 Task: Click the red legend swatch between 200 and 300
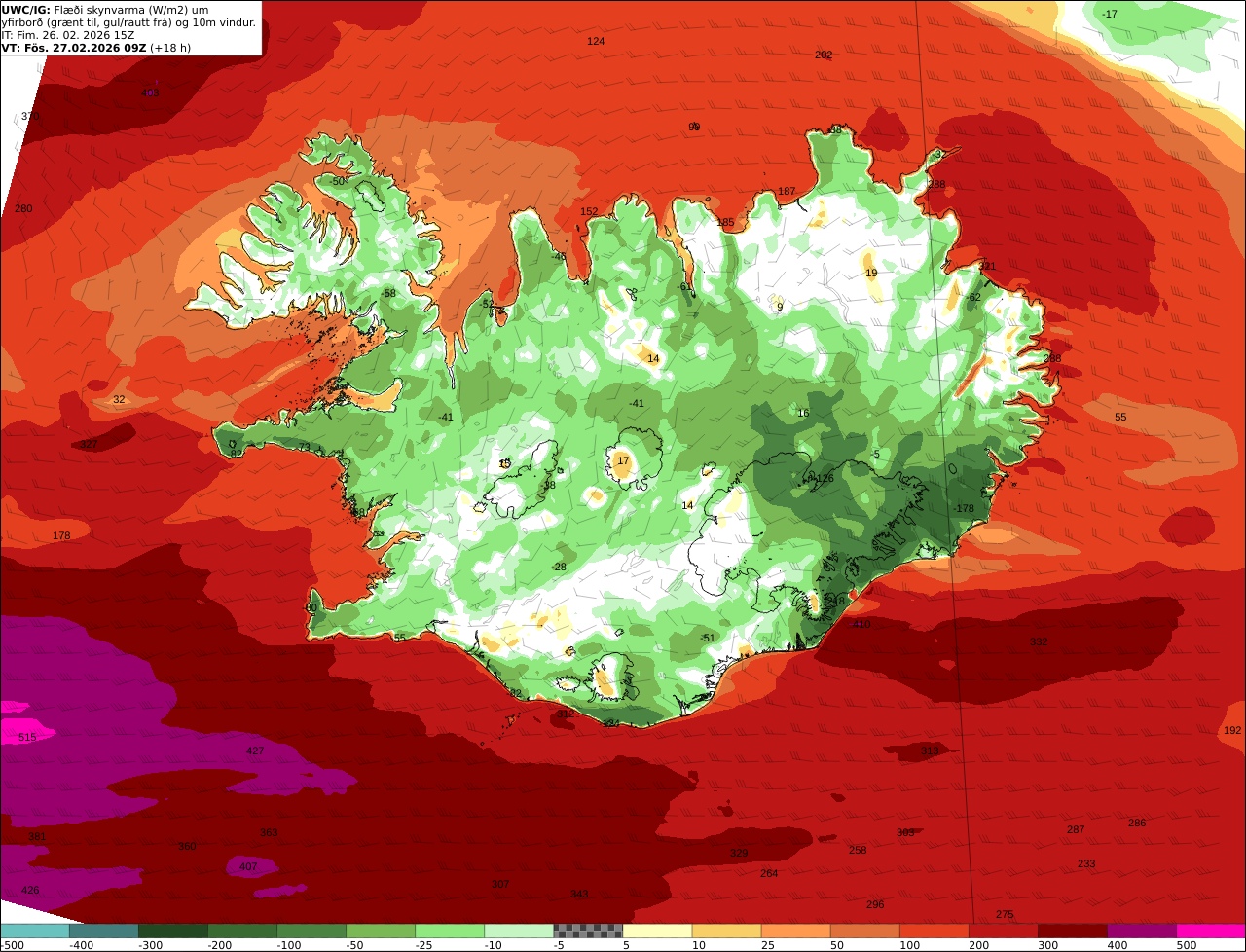coord(1004,931)
